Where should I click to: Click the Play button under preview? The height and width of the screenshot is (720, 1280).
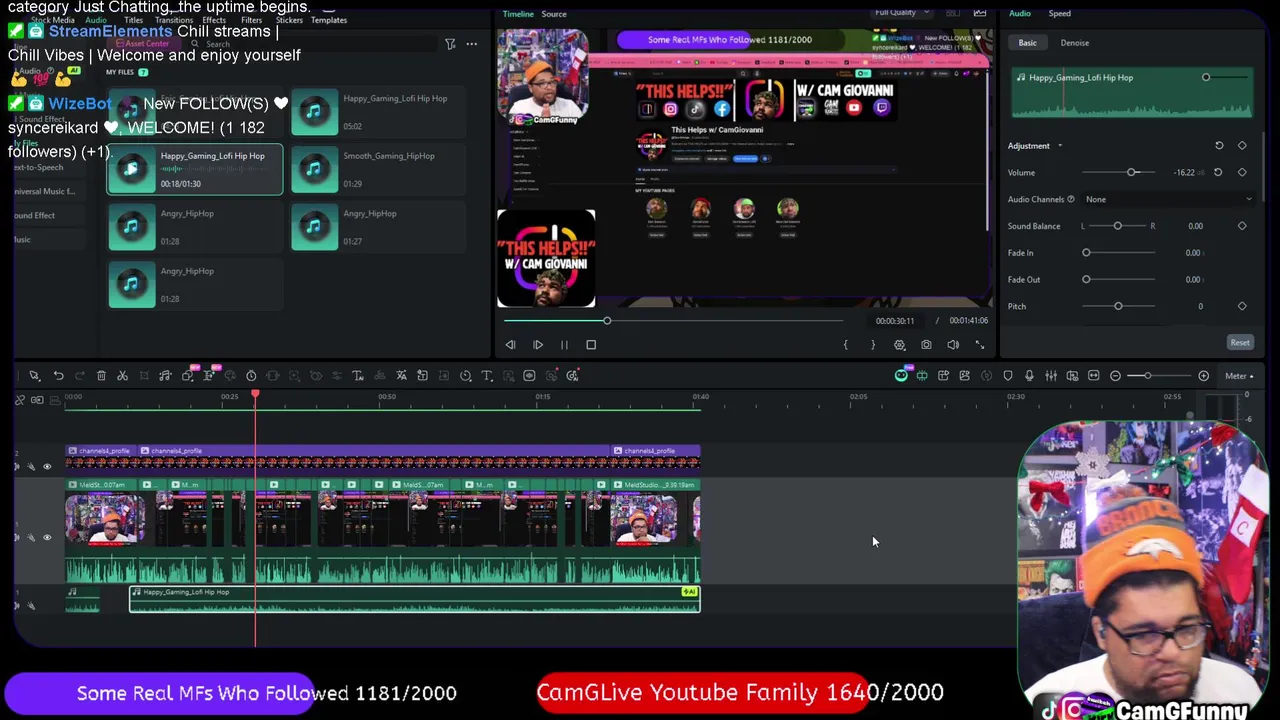tap(537, 345)
